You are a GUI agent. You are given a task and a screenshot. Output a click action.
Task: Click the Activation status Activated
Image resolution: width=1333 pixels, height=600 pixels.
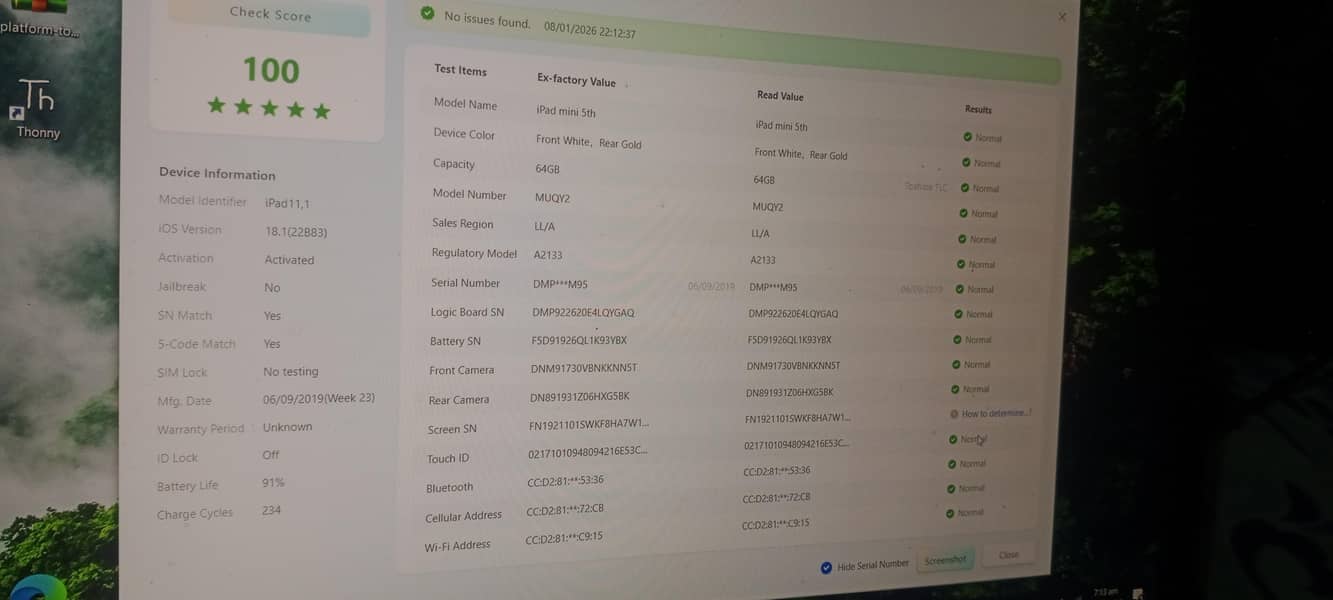tap(289, 259)
